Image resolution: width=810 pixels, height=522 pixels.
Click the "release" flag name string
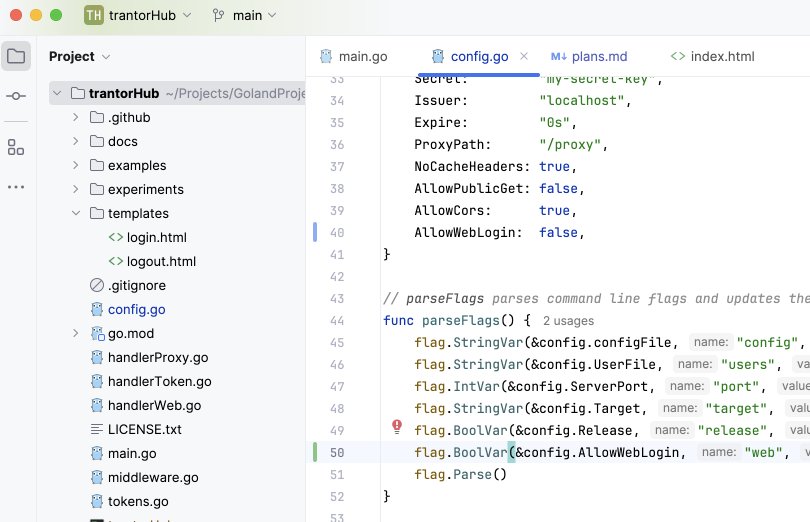tap(732, 431)
